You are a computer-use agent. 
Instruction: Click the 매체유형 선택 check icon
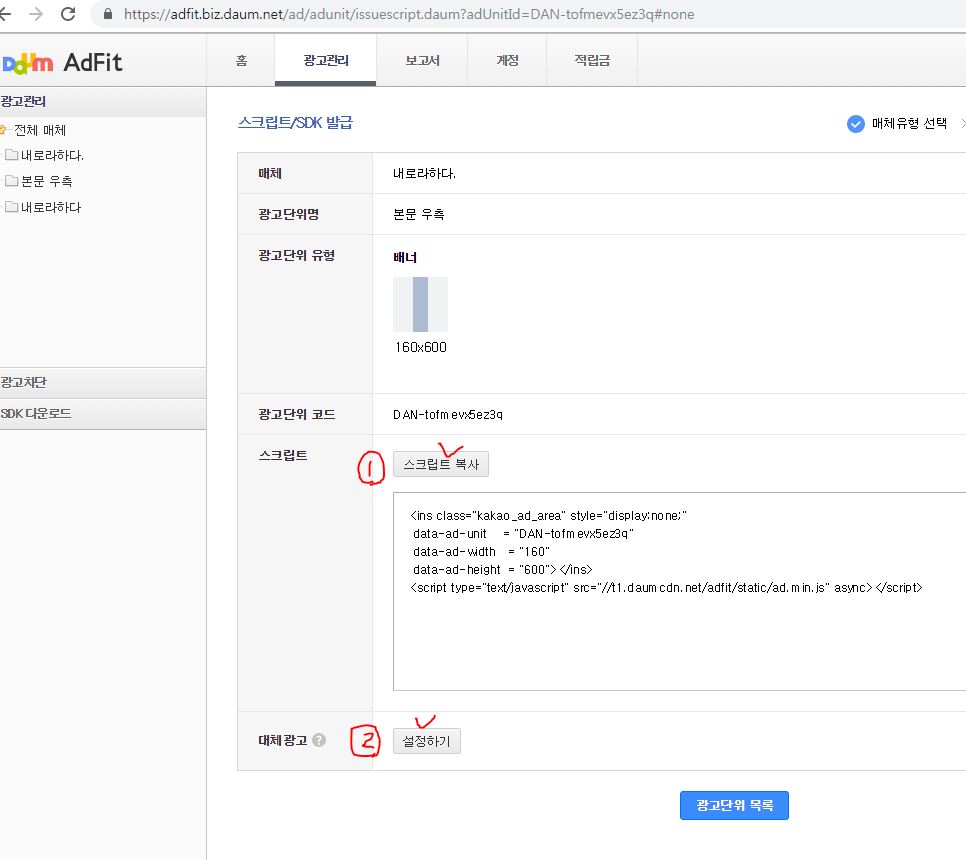[x=856, y=124]
